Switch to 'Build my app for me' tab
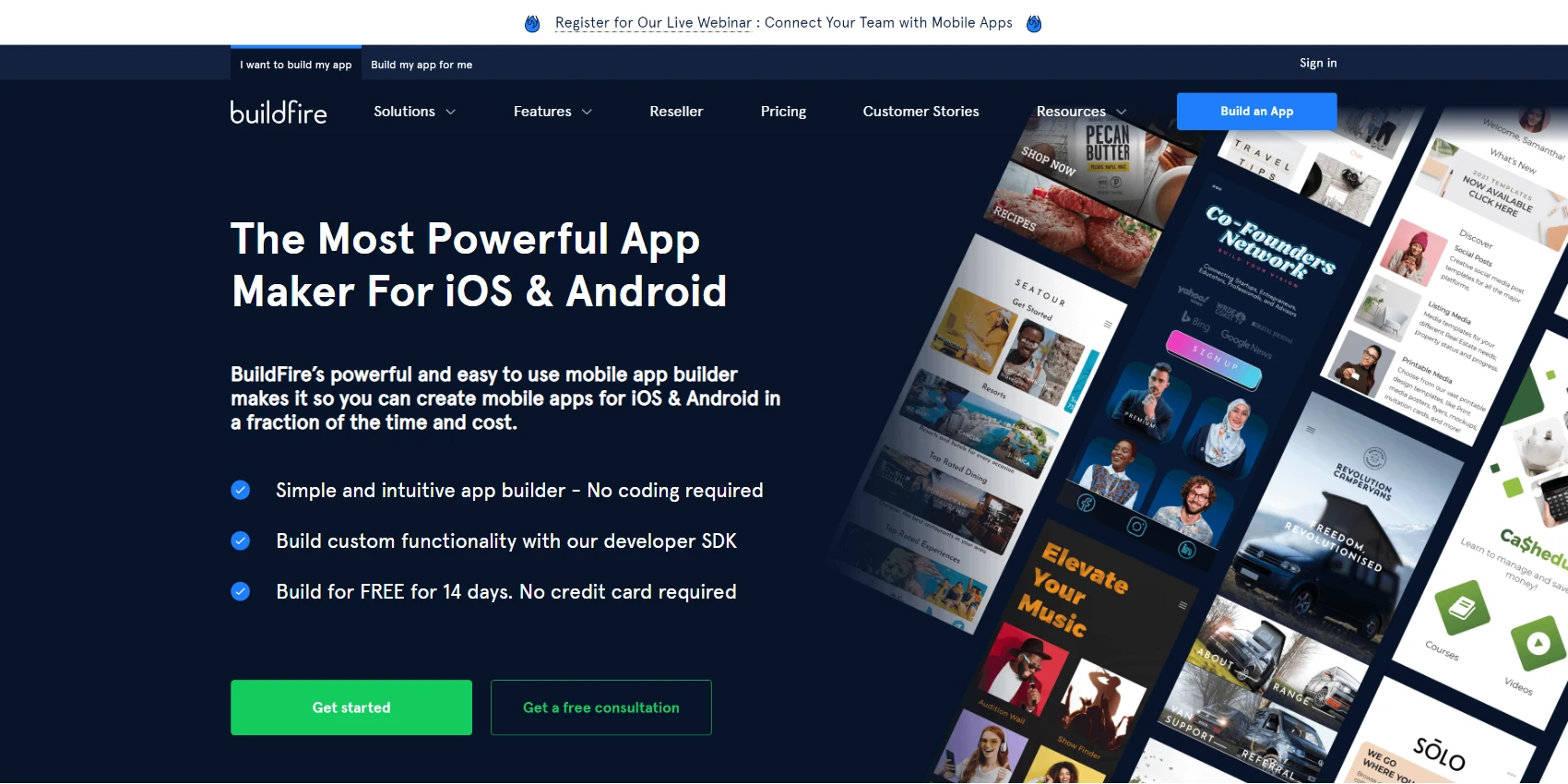1568x784 pixels. pyautogui.click(x=422, y=65)
